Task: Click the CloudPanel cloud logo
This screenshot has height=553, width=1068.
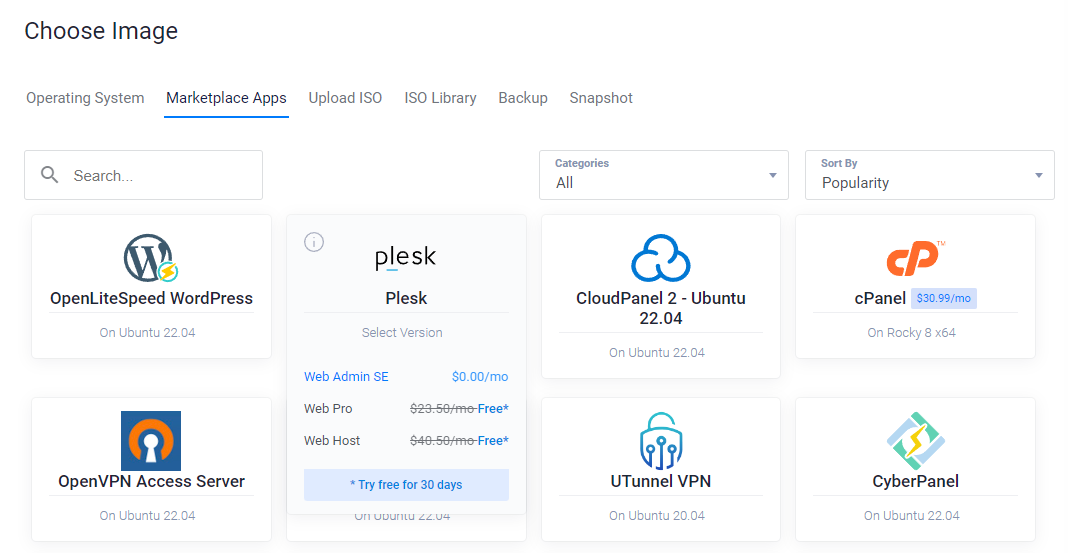Action: click(x=661, y=258)
